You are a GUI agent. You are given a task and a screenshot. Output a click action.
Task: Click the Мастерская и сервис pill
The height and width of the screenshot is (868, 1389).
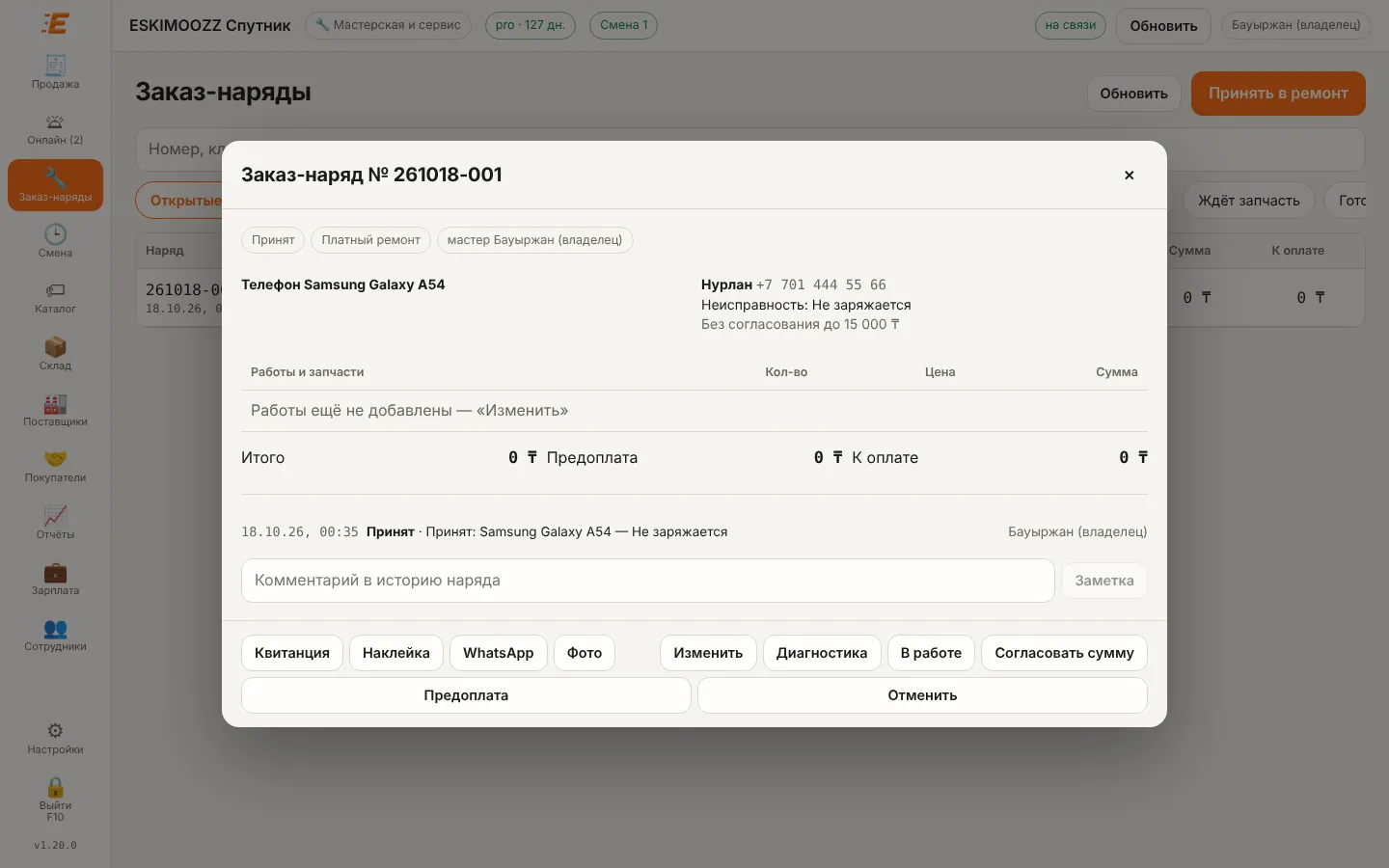point(388,25)
